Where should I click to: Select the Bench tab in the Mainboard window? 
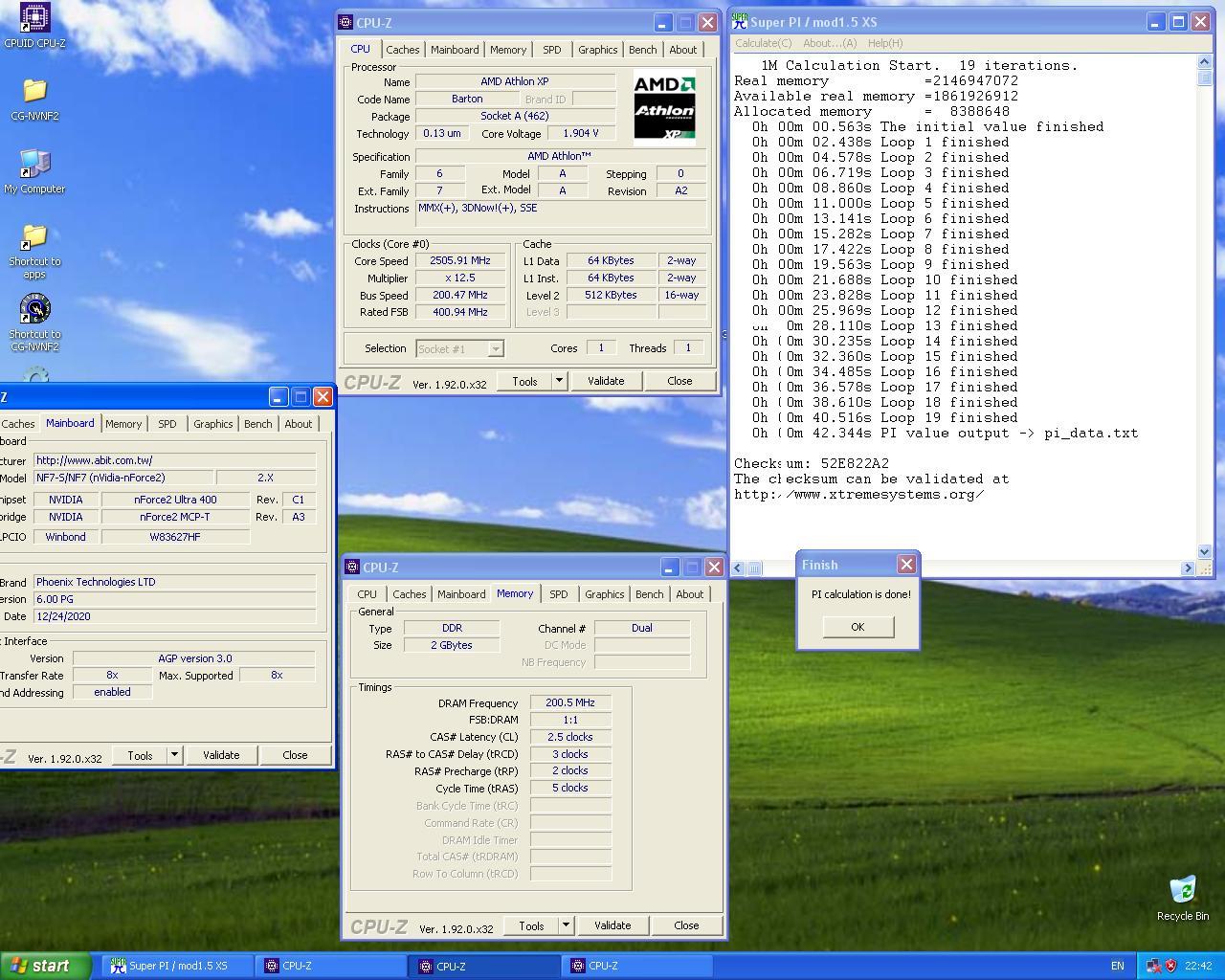tap(258, 424)
